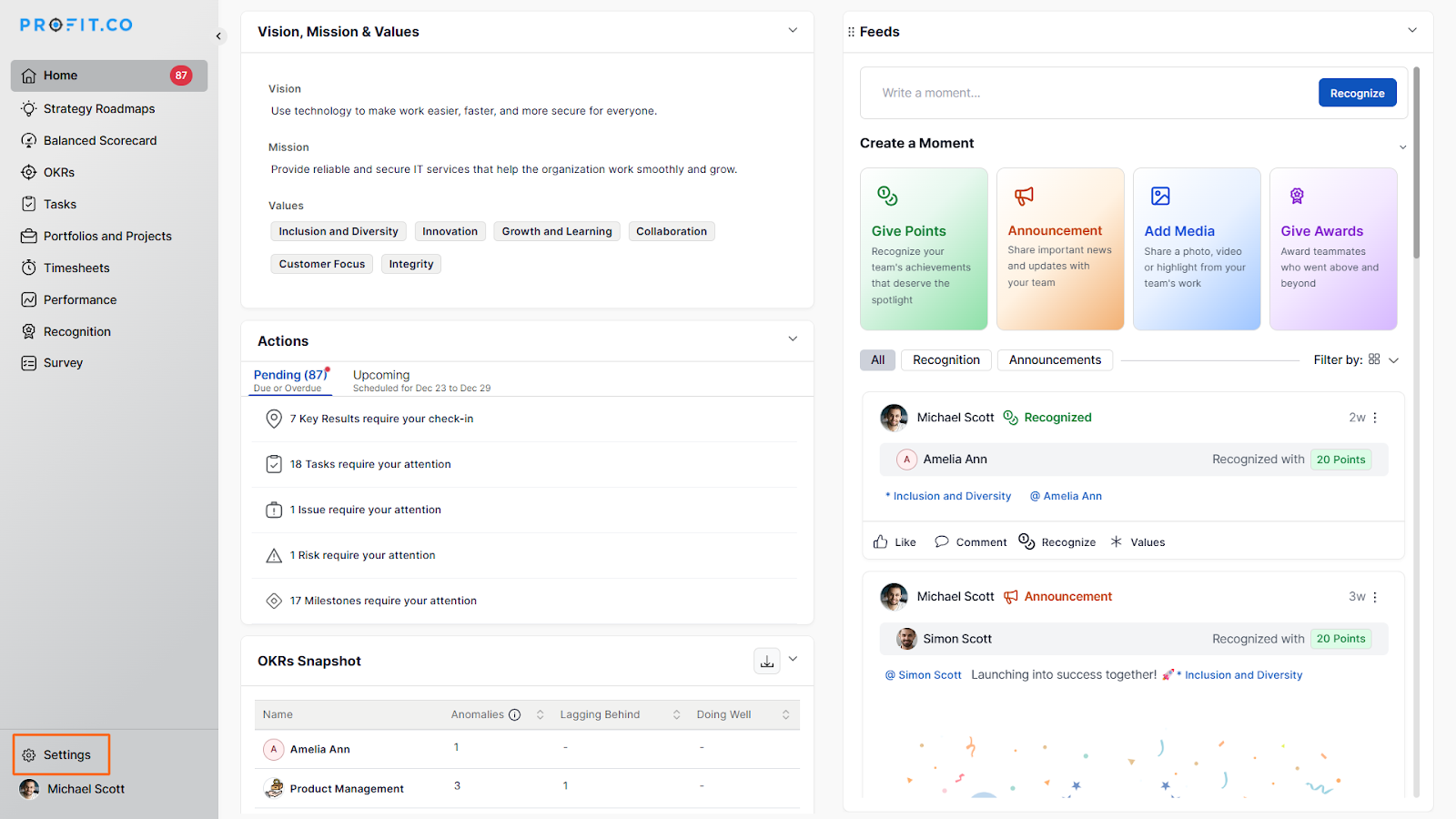Screen dimensions: 1456x819
Task: Collapse the OKRs Snapshot panel
Action: coord(793,659)
